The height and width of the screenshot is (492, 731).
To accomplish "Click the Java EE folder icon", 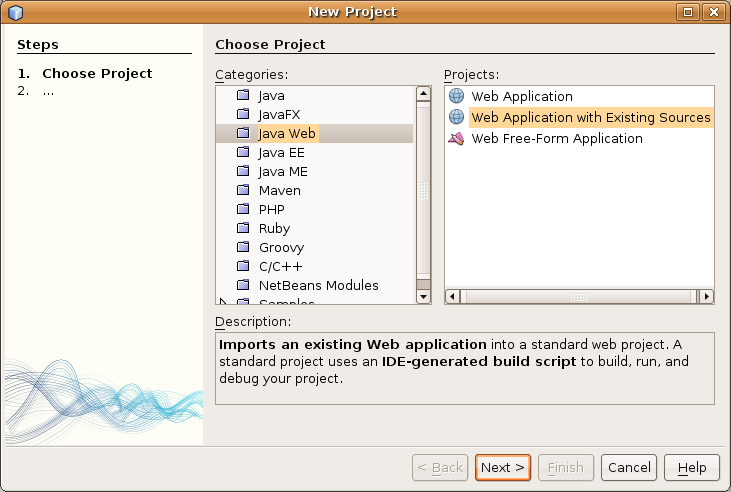I will [243, 152].
